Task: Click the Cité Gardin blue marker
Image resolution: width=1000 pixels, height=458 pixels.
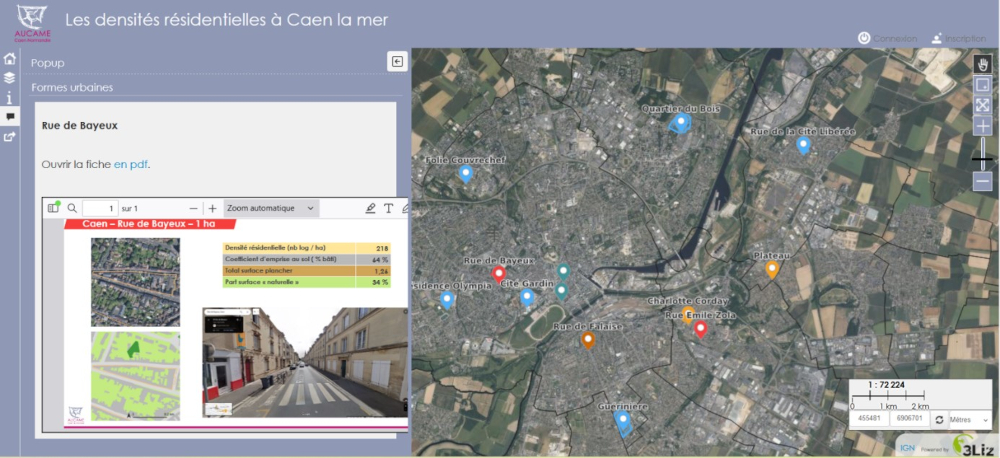Action: pos(527,297)
